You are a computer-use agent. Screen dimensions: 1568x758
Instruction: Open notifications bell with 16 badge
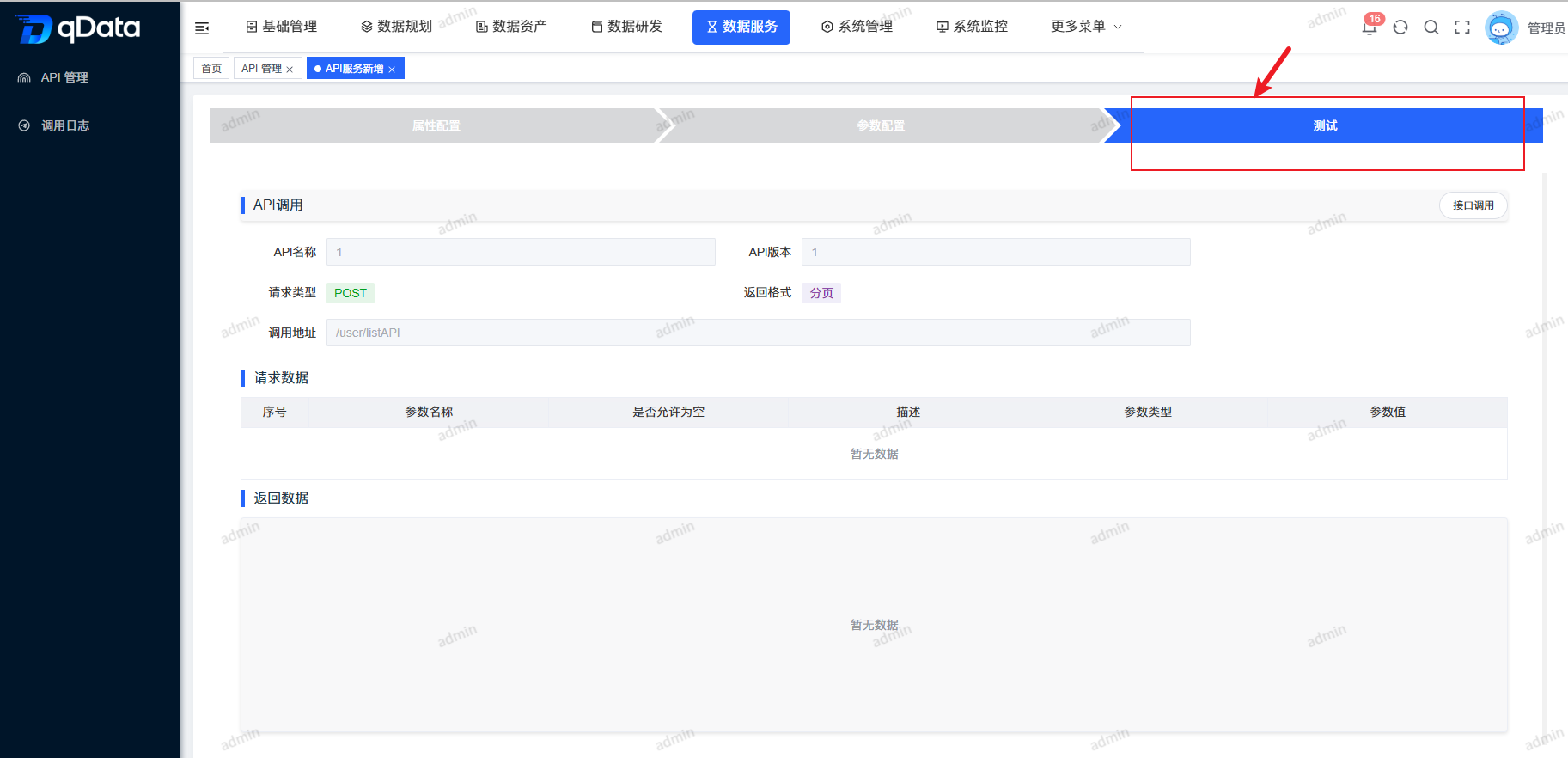pos(1370,27)
